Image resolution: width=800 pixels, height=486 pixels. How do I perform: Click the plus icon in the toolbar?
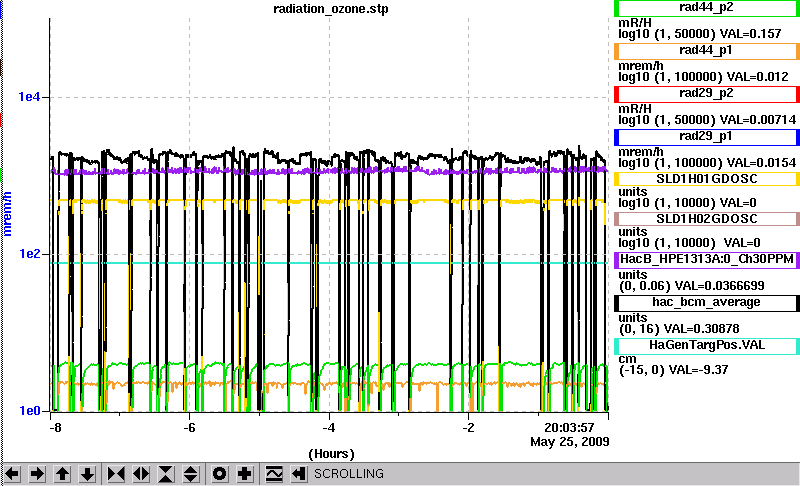click(244, 474)
